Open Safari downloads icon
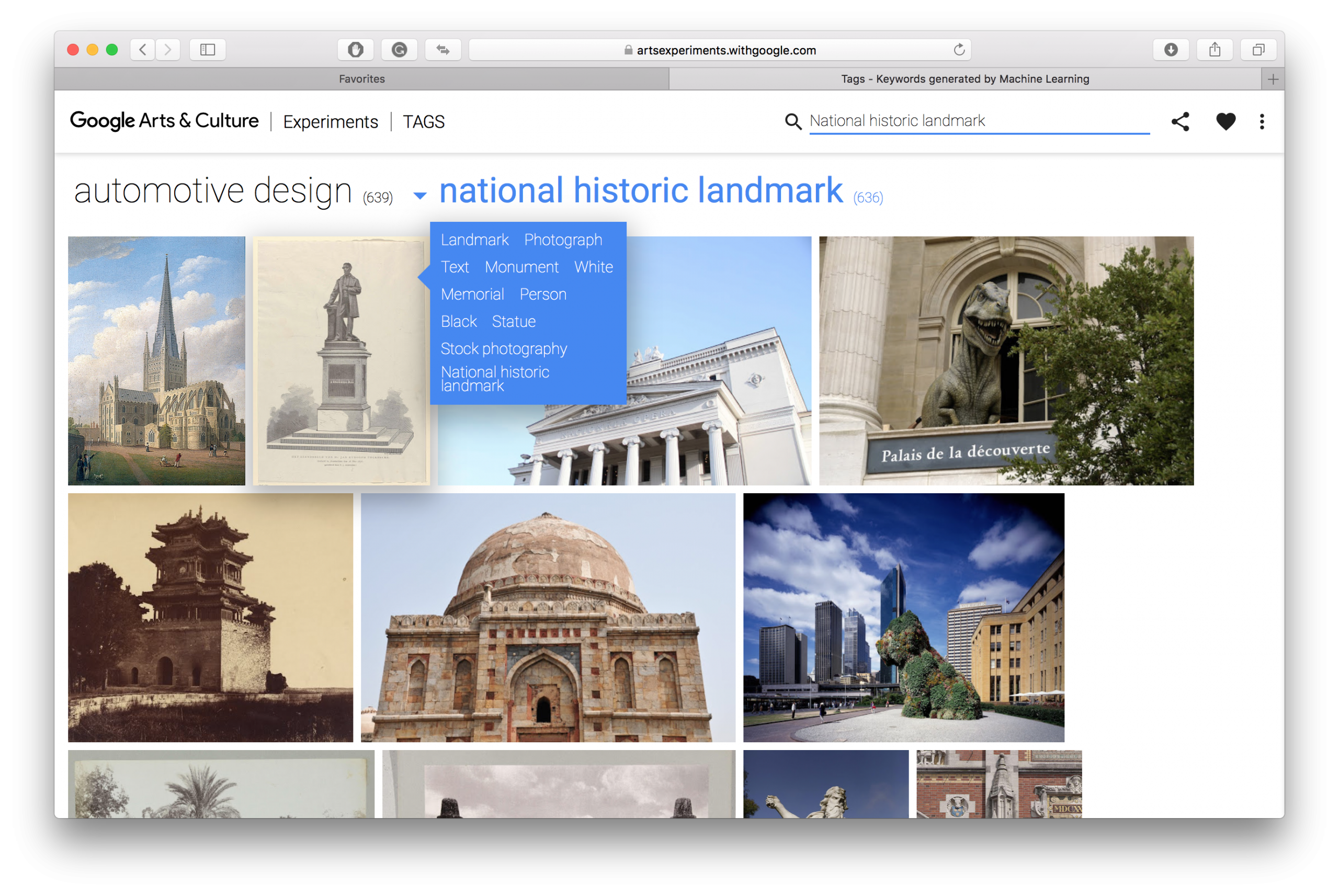 click(x=1171, y=50)
